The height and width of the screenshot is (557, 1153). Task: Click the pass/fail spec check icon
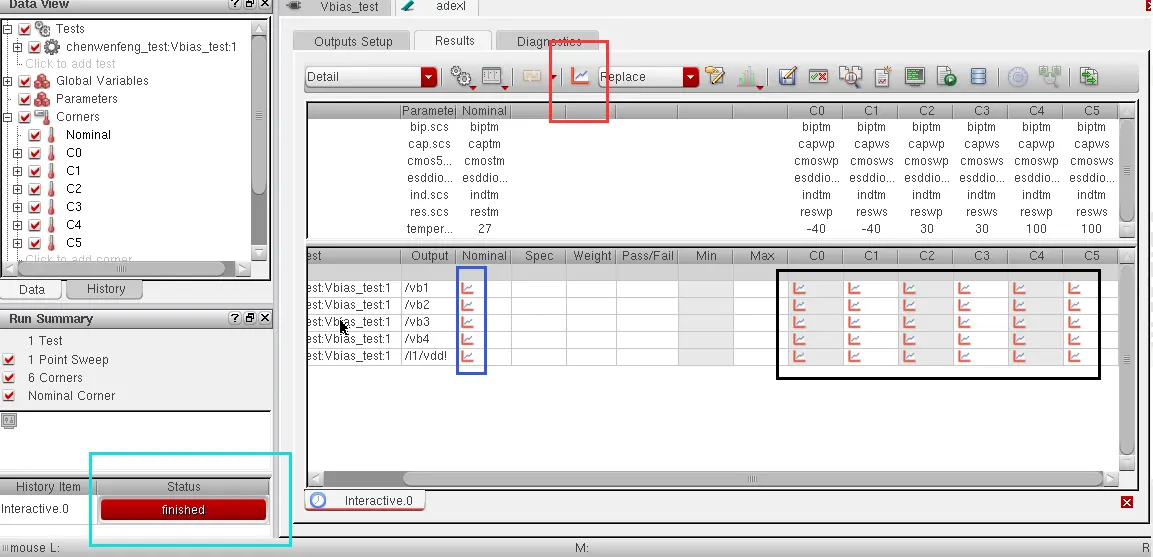pos(818,76)
